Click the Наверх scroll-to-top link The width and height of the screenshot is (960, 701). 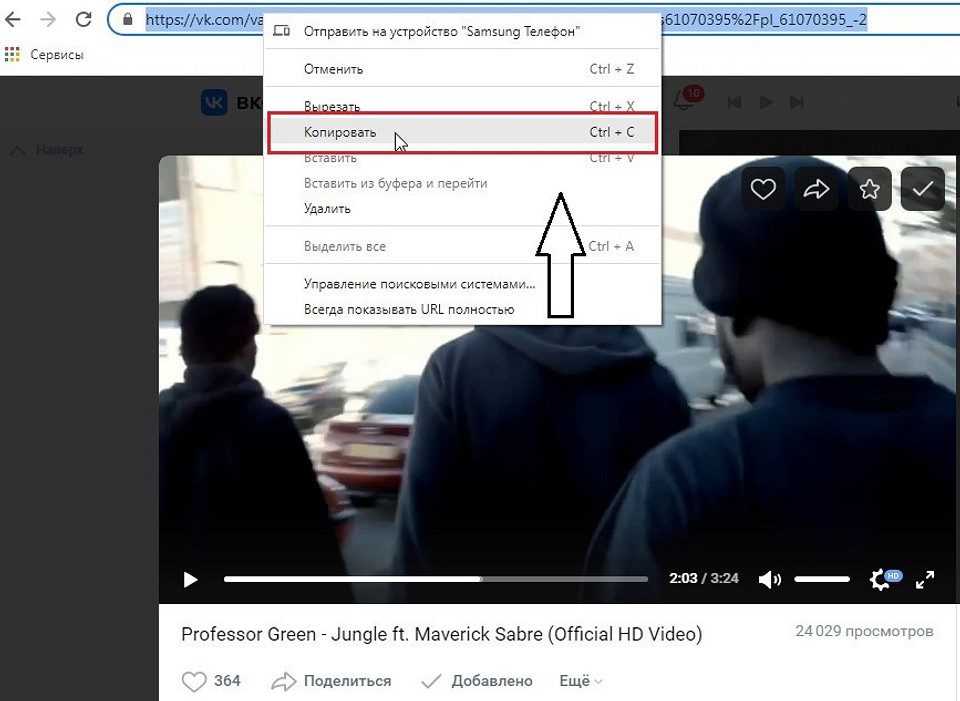click(x=47, y=149)
